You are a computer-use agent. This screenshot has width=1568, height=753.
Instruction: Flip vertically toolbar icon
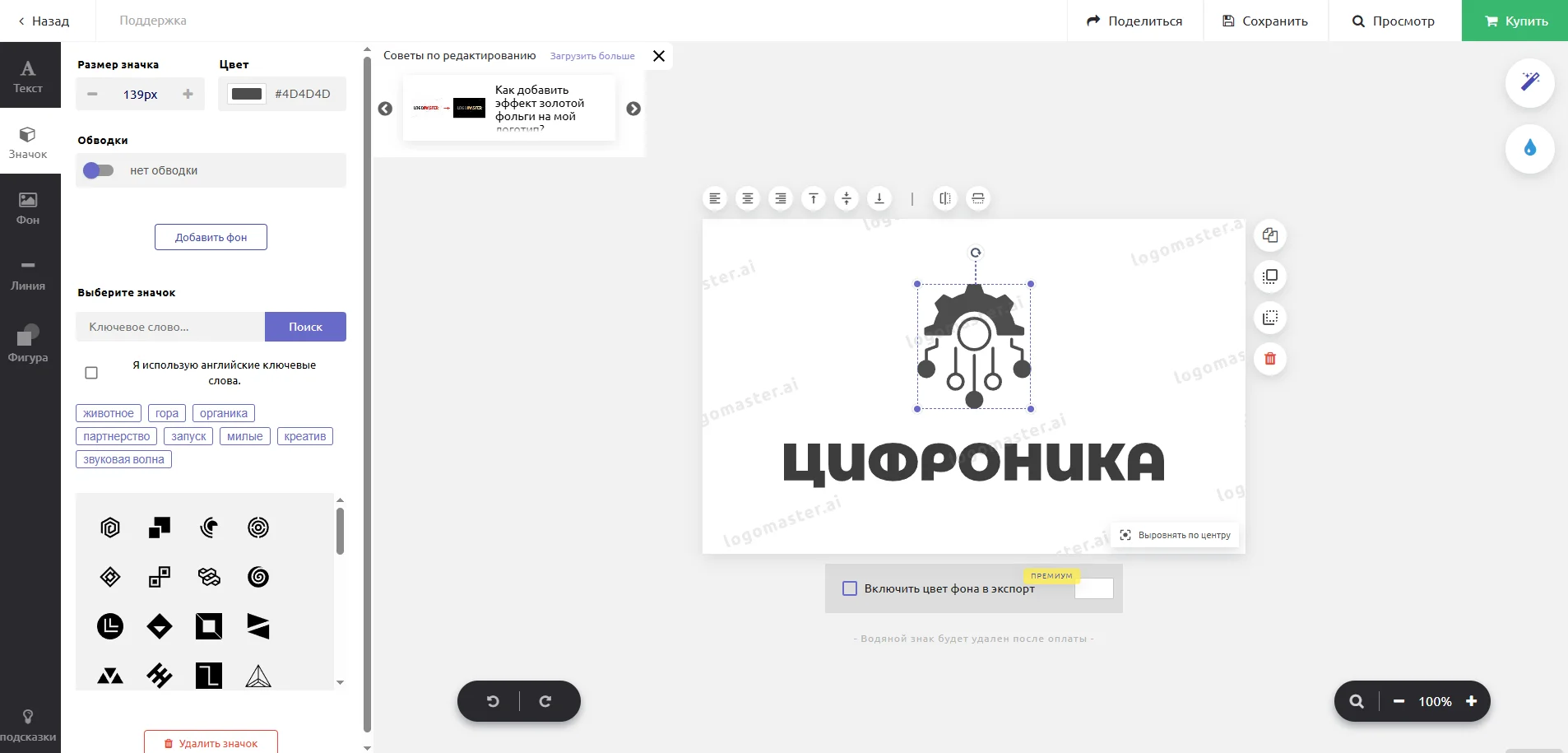978,198
